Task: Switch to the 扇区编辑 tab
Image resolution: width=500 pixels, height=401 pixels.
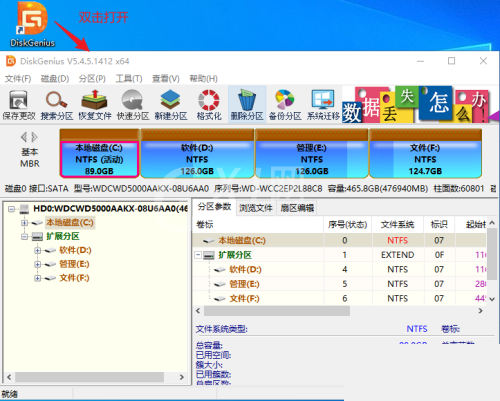Action: 297,208
